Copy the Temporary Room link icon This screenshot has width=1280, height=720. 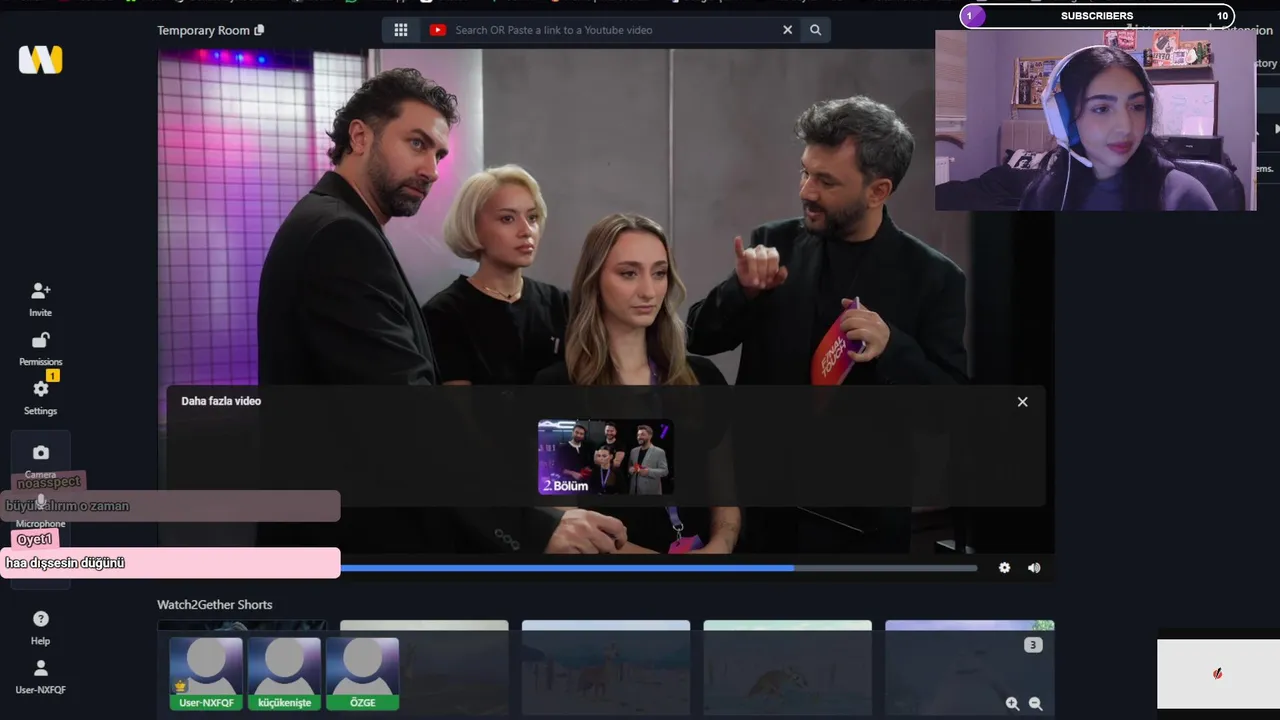click(259, 30)
